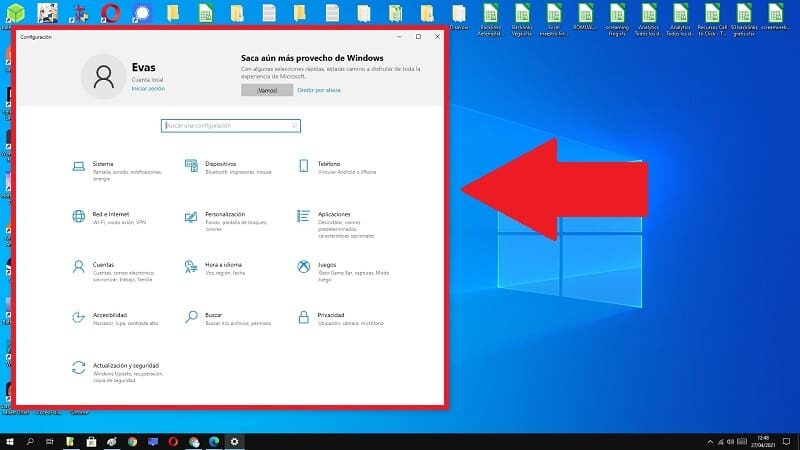Launch Microsoft Edge from the taskbar
This screenshot has height=450, width=800.
coord(214,442)
